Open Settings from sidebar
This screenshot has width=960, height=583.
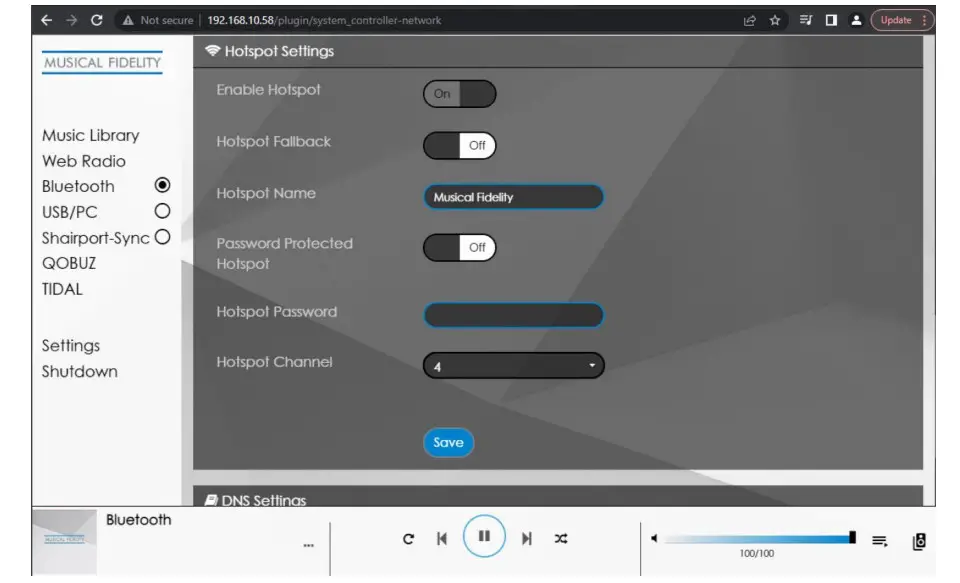pyautogui.click(x=70, y=346)
